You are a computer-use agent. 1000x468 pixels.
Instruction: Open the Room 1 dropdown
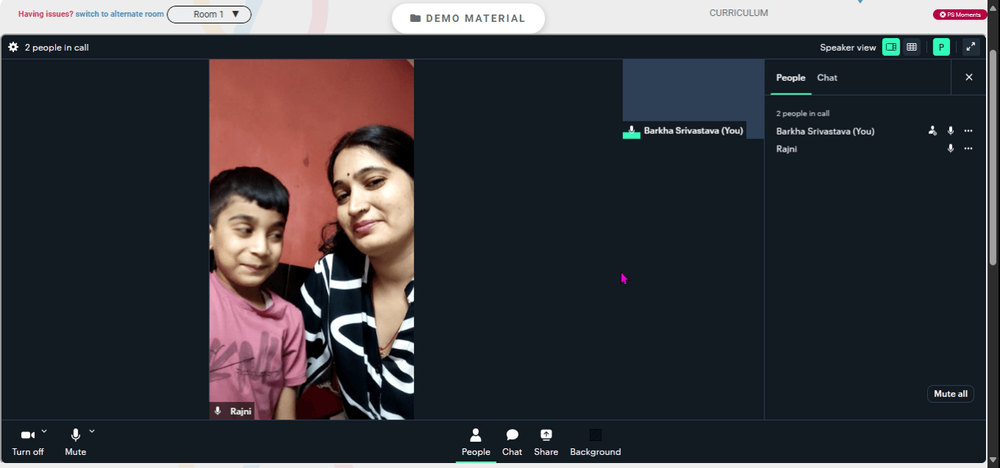pyautogui.click(x=209, y=14)
